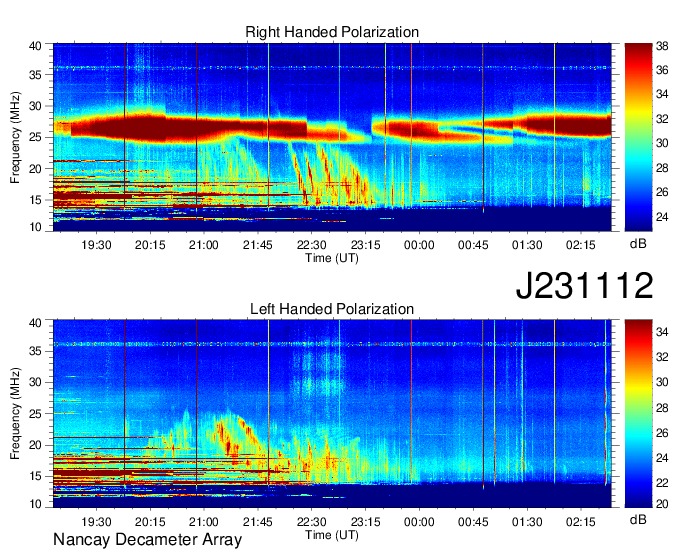Click the dB unit label under Right Handed colorbar
680x552 pixels.
point(638,244)
